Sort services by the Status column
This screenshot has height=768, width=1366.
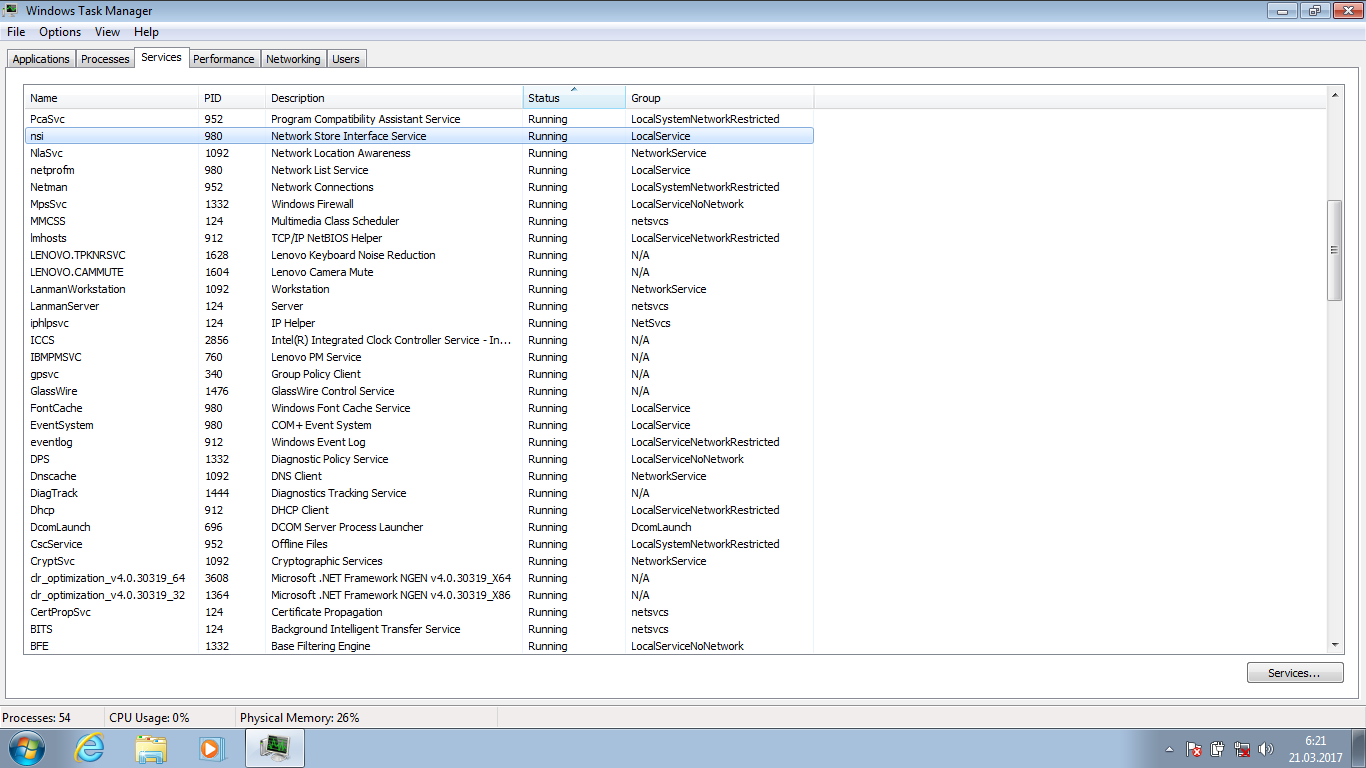[x=574, y=98]
